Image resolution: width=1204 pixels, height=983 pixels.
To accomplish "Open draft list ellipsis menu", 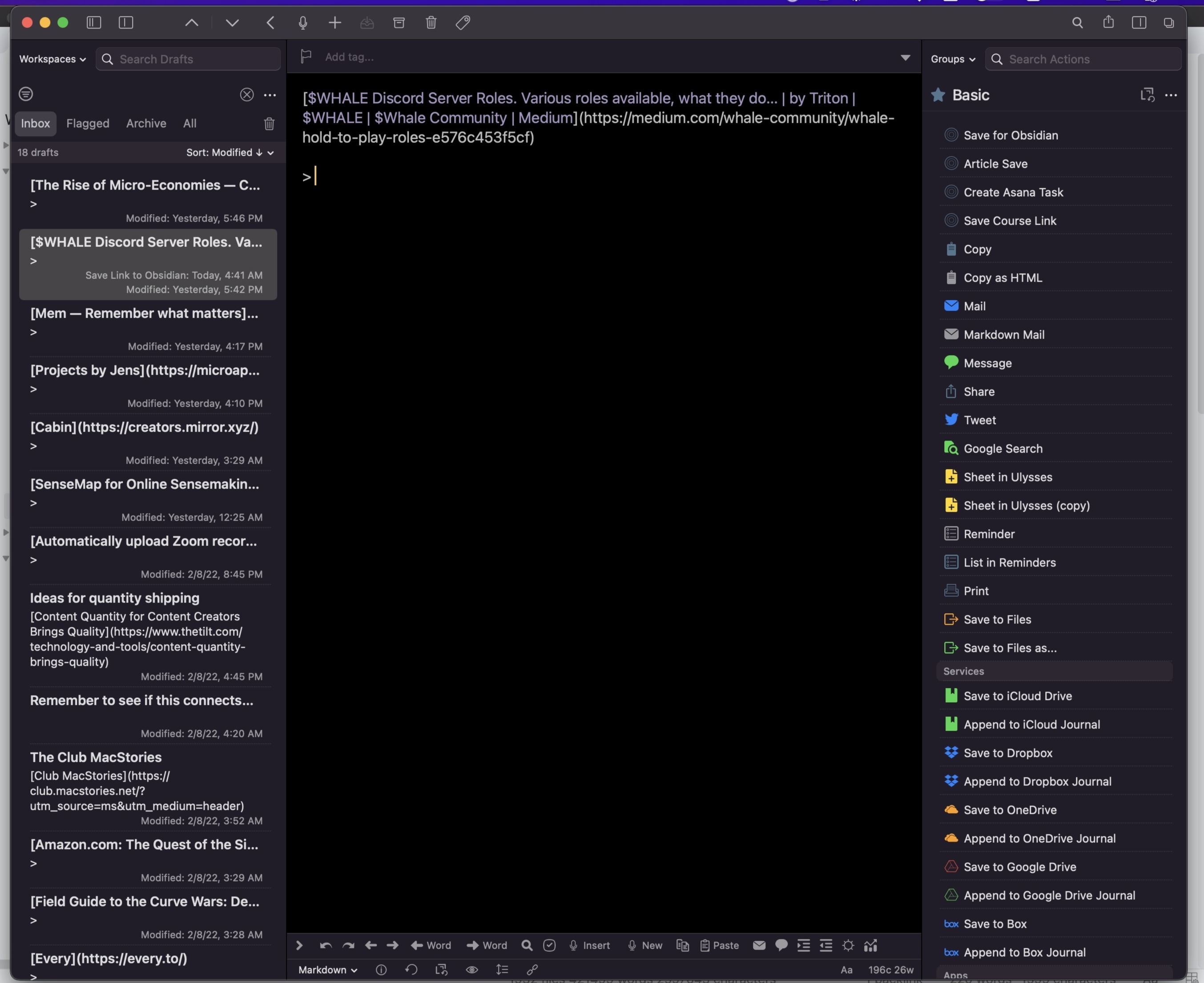I will point(270,95).
